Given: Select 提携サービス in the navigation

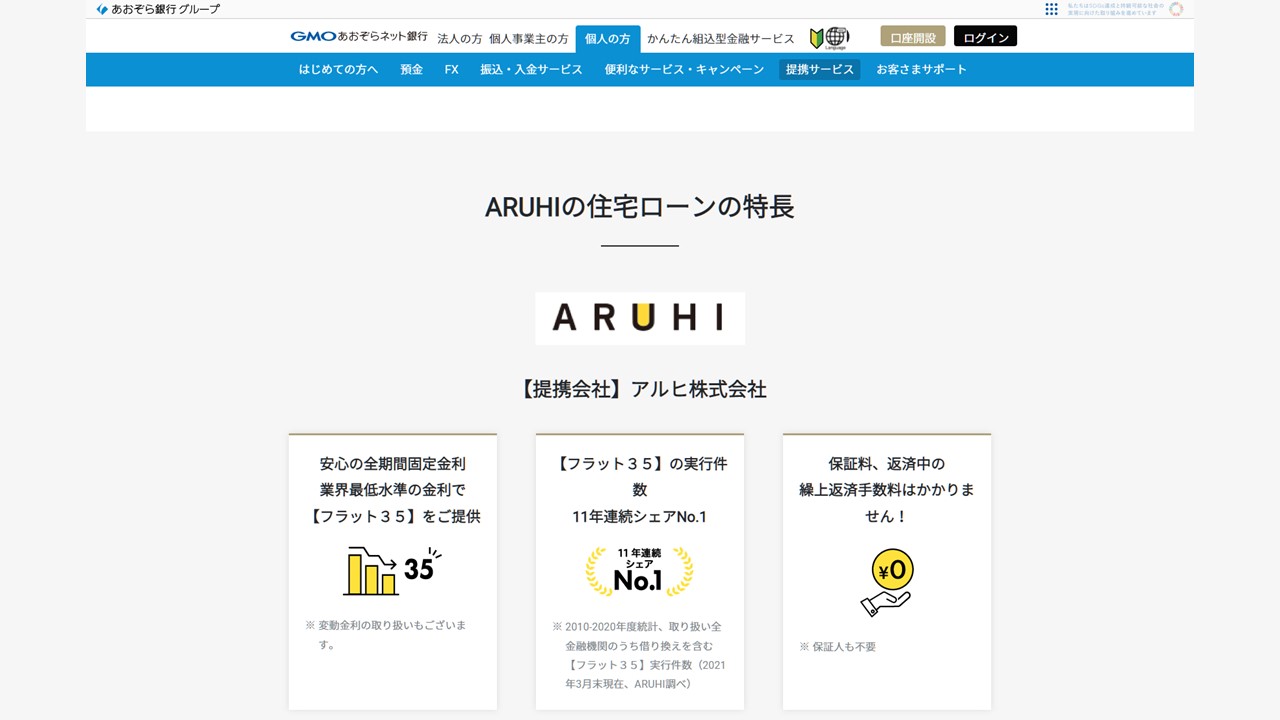Looking at the screenshot, I should click(x=819, y=69).
